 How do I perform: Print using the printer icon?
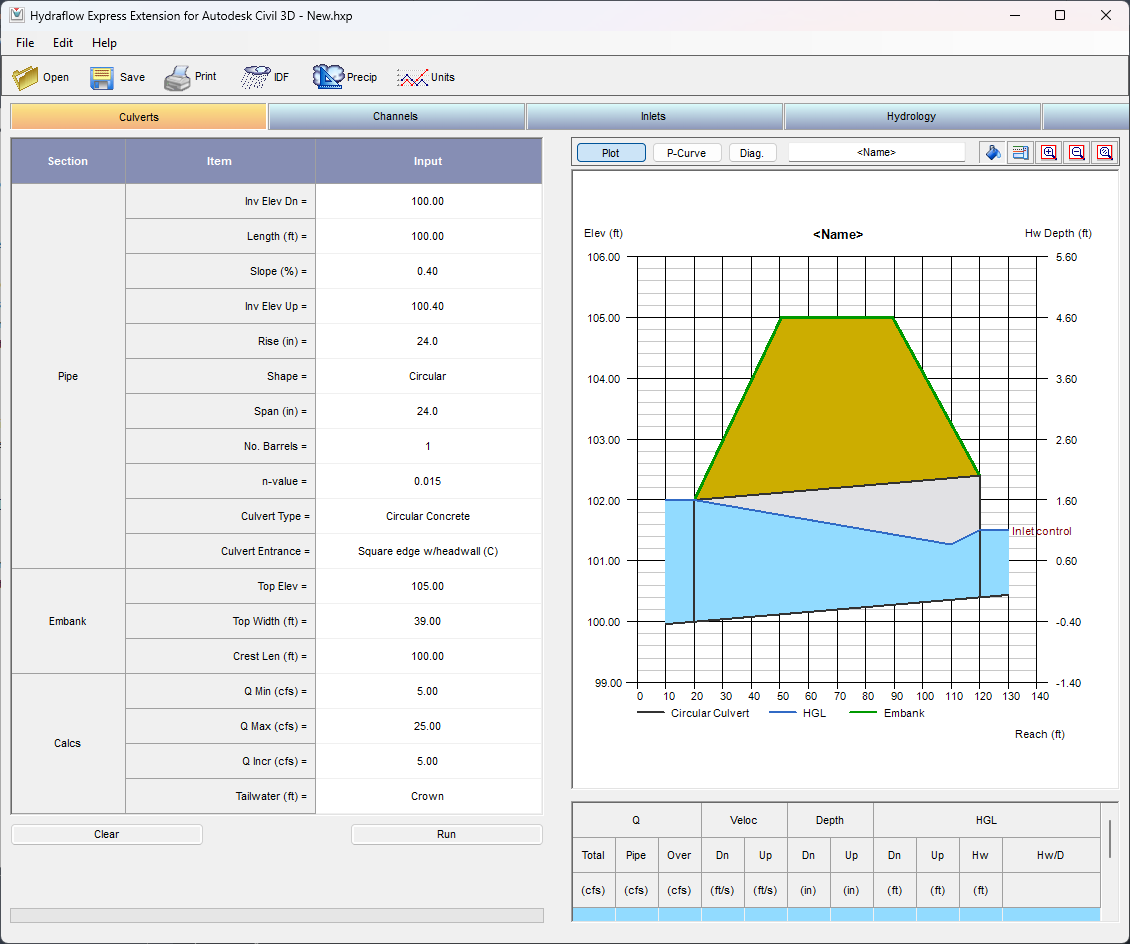click(177, 77)
